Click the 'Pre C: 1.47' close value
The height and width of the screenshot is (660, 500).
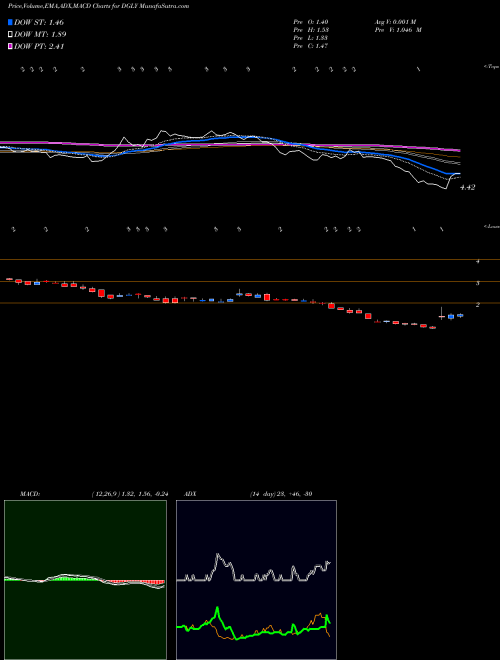(x=311, y=46)
